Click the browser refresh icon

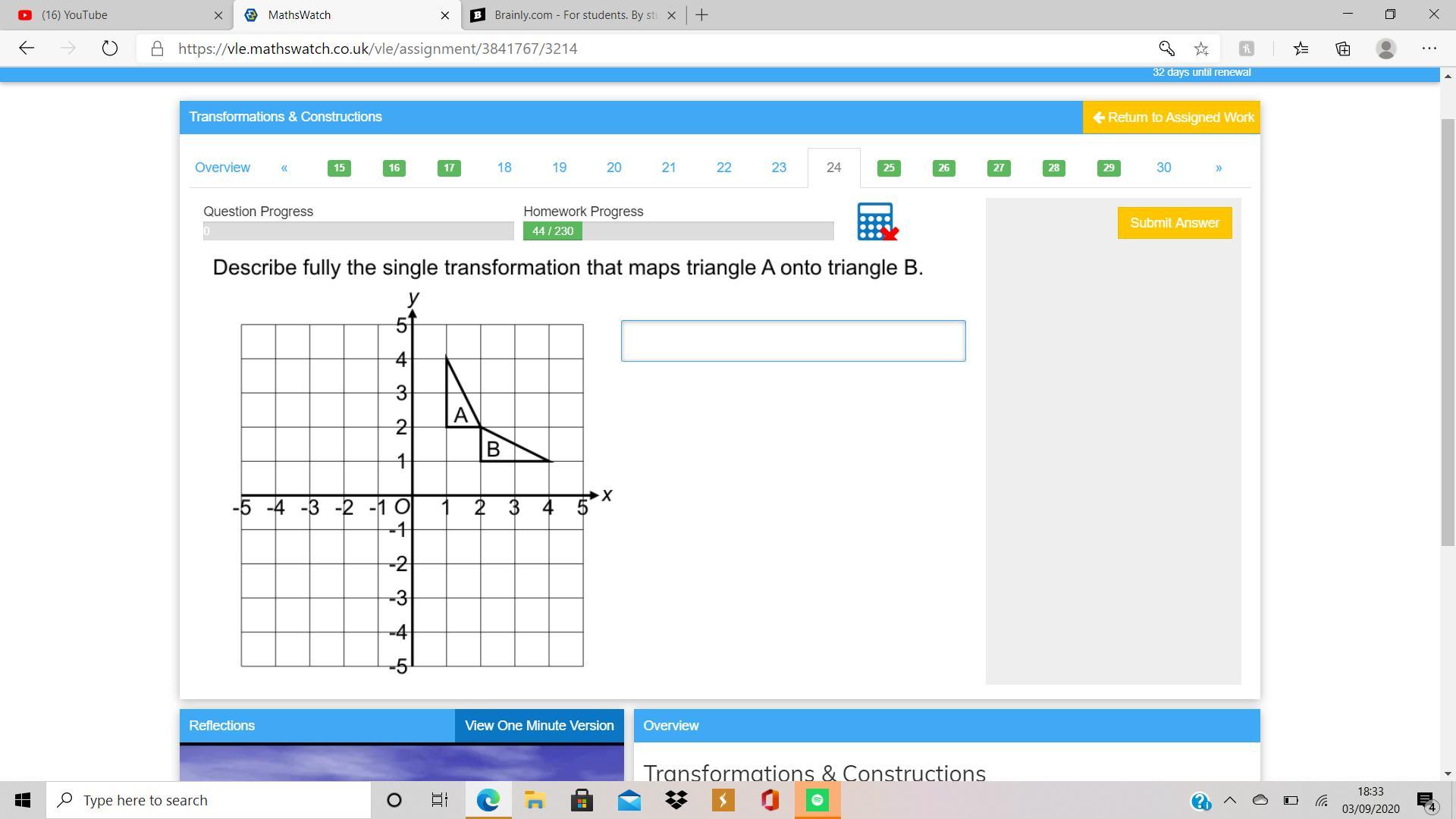(x=110, y=49)
